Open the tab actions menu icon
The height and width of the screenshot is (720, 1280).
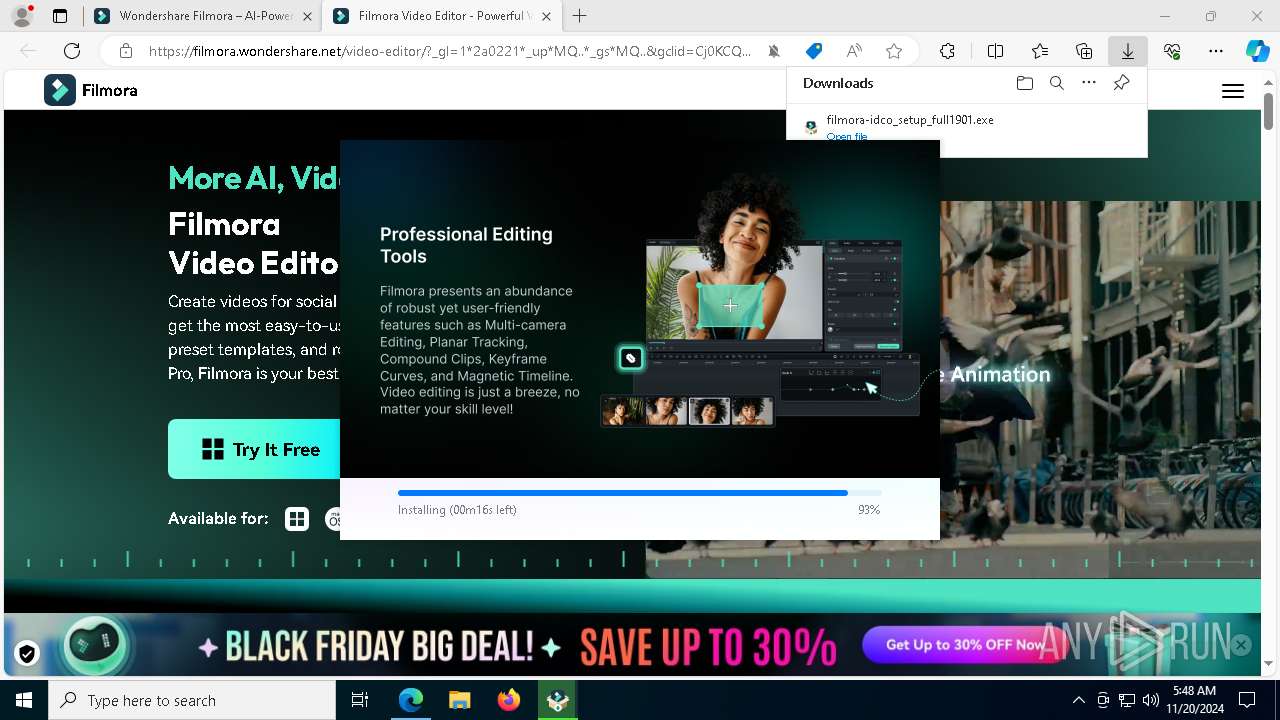(x=60, y=16)
